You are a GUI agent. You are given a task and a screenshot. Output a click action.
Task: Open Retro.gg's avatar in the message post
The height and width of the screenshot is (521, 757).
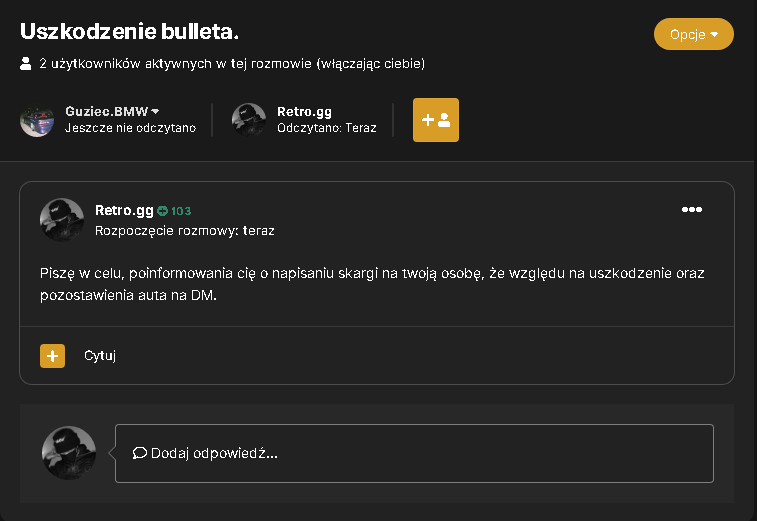coord(62,220)
